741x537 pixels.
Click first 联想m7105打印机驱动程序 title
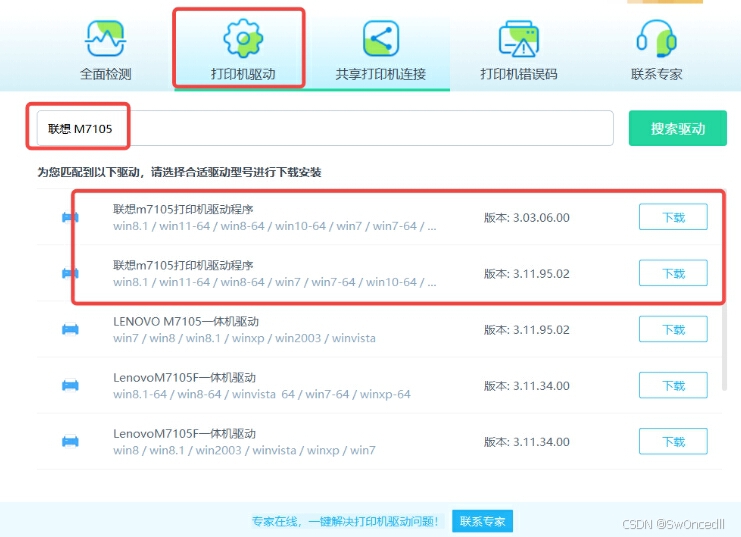[x=183, y=209]
